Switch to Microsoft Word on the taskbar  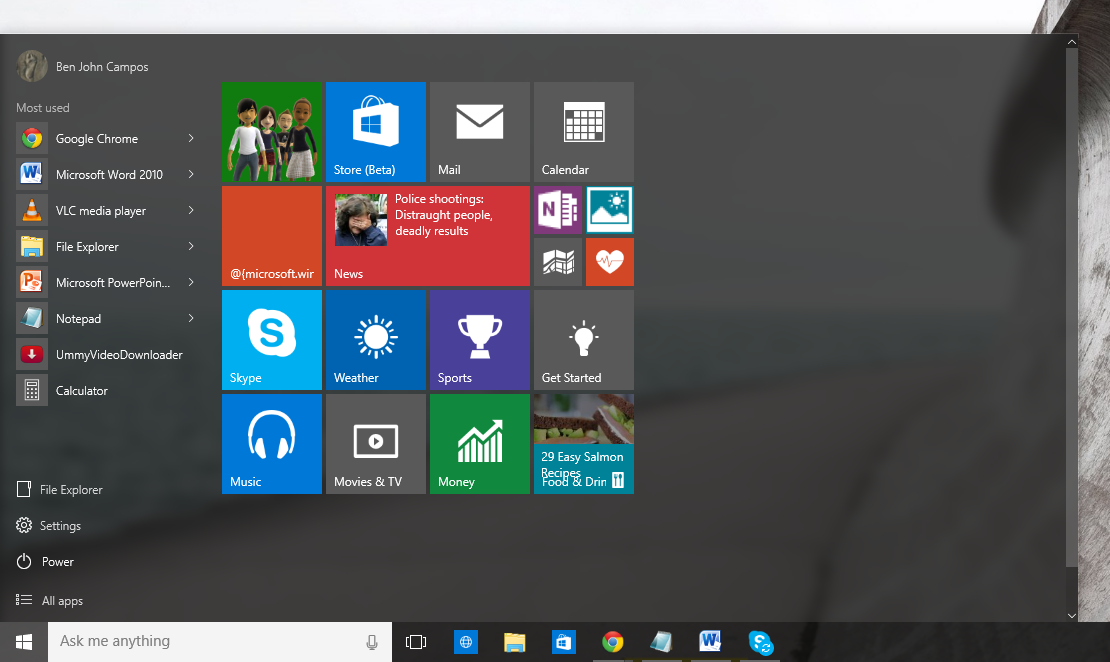[x=710, y=641]
